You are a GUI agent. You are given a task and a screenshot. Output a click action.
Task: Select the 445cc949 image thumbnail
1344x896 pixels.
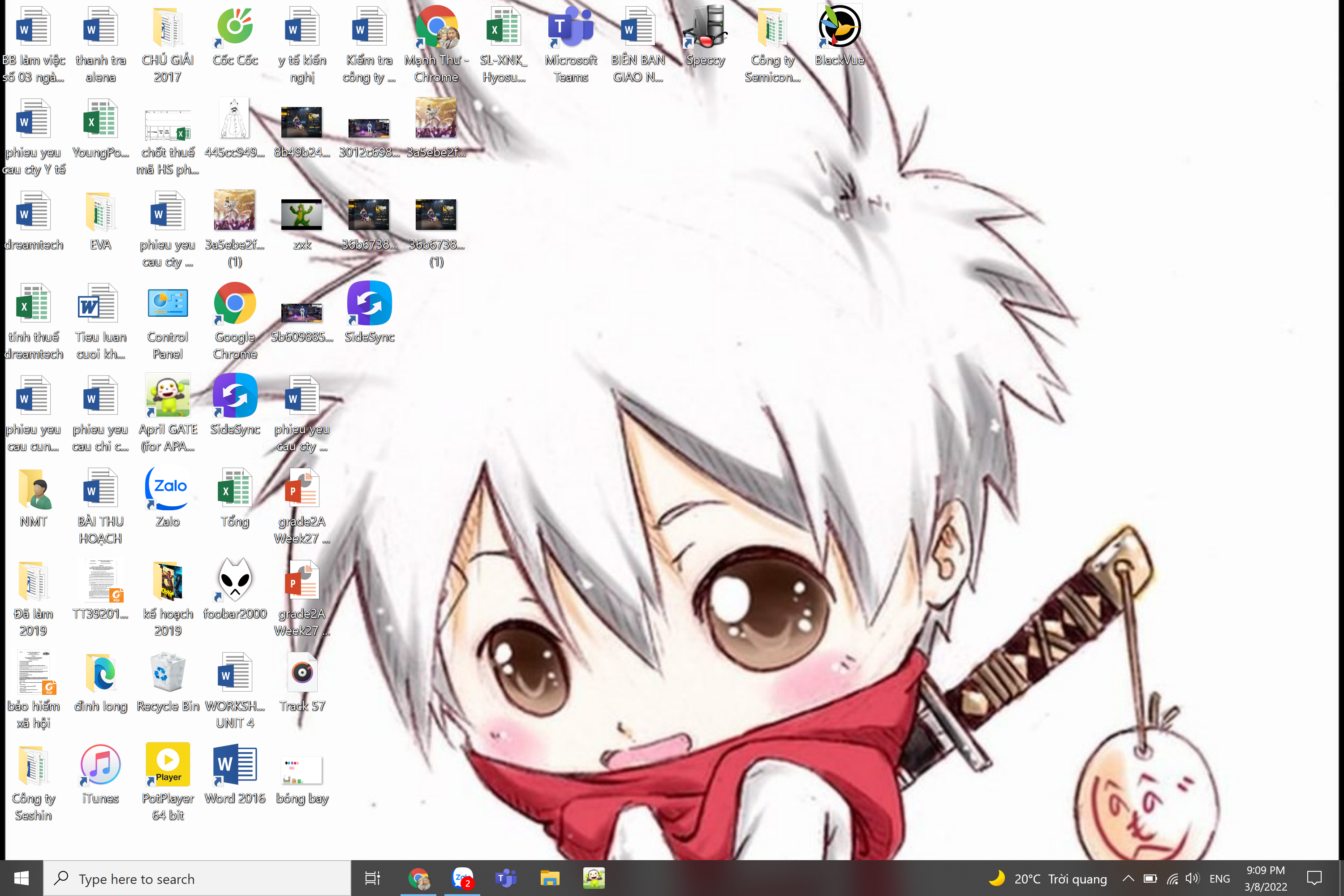pyautogui.click(x=235, y=119)
